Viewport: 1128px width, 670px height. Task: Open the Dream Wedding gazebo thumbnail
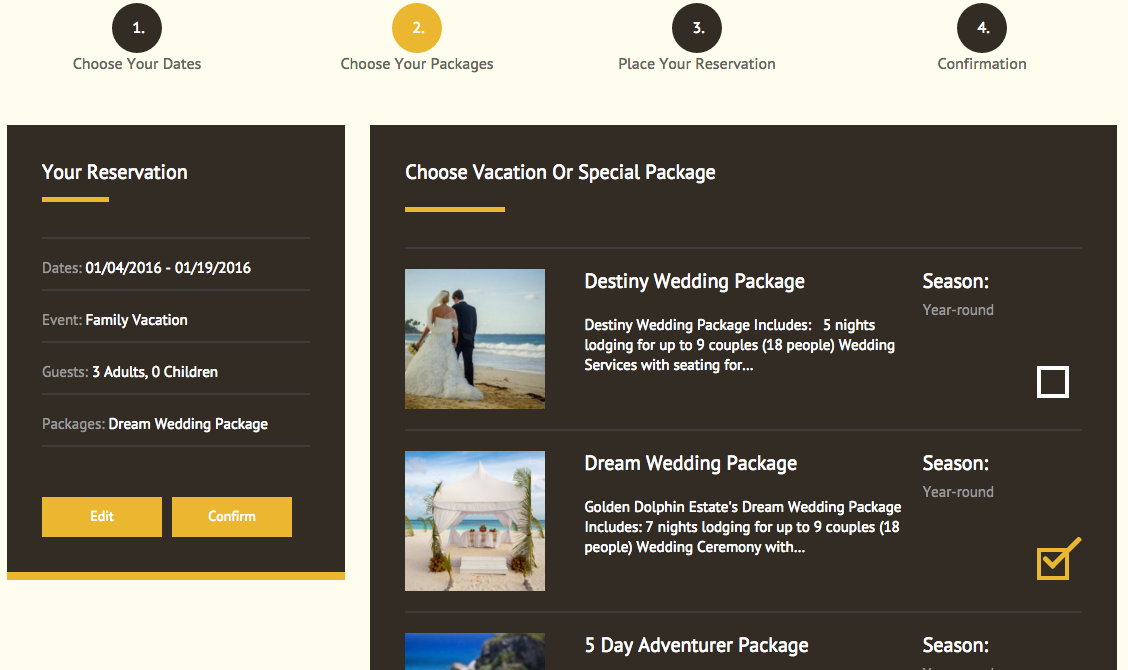tap(475, 521)
